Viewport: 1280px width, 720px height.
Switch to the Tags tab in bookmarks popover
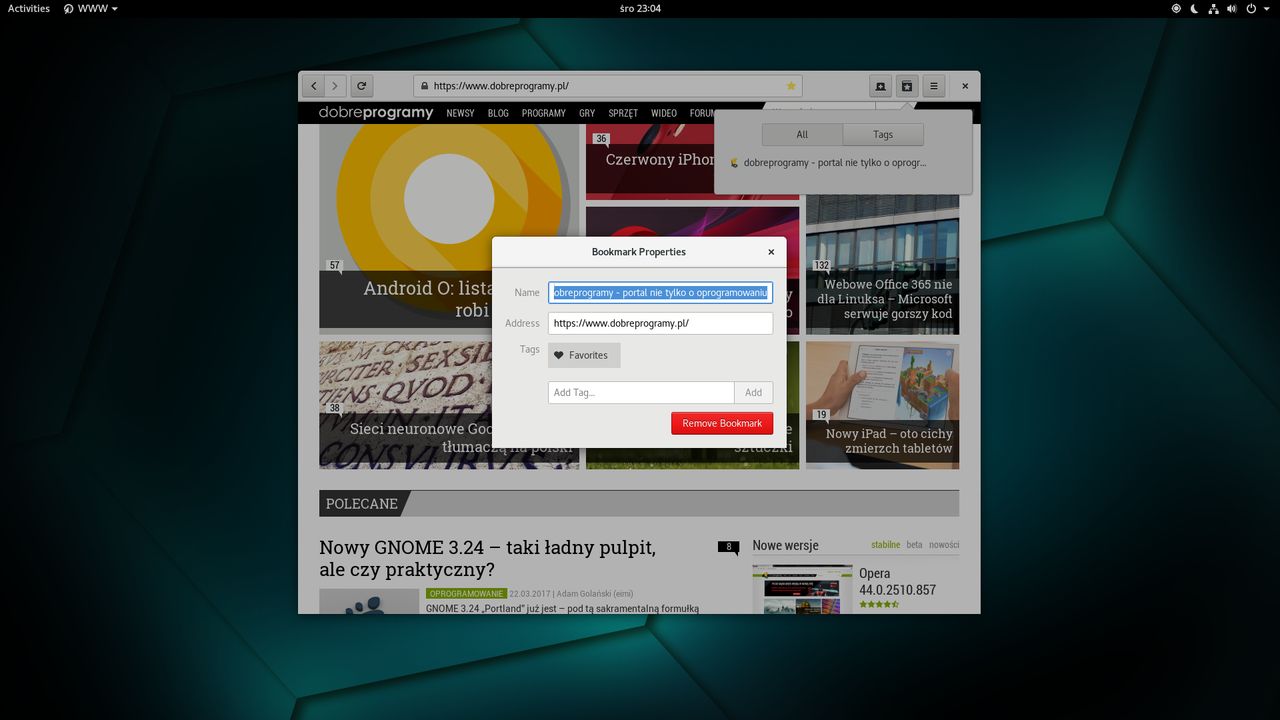[883, 134]
